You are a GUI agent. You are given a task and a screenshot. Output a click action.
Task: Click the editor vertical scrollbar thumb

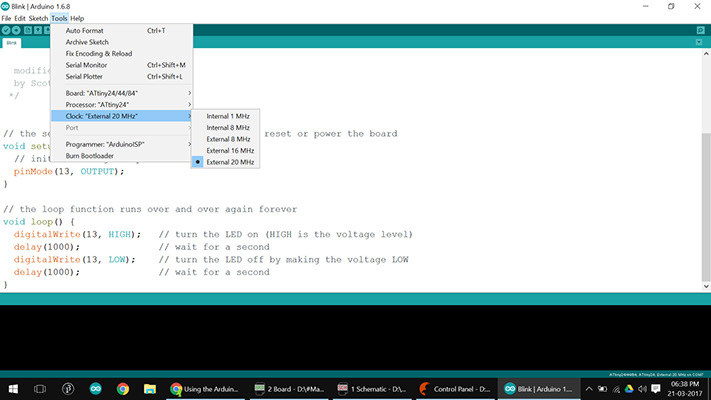[706, 206]
